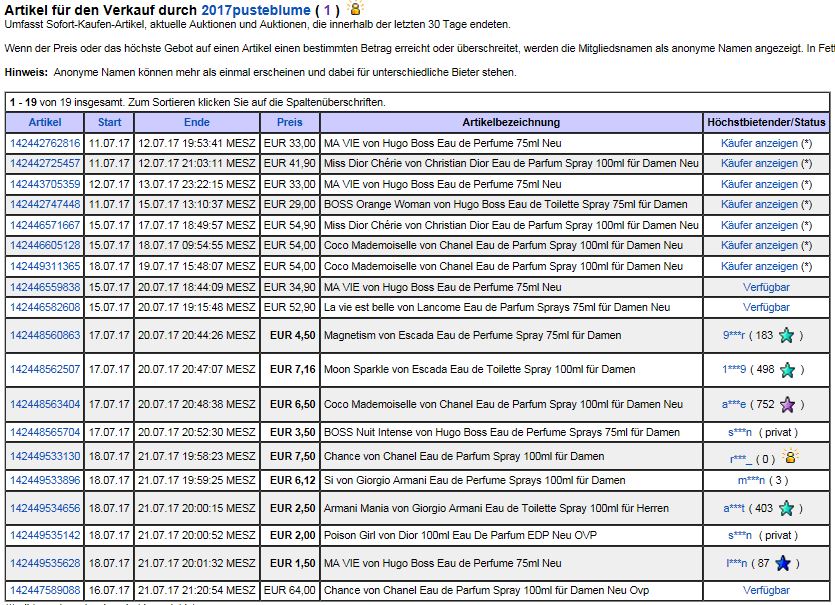Viewport: 835px width, 605px height.
Task: Click Verfügbar for the EUR 34,90 MA VIE item
Action: (x=766, y=287)
